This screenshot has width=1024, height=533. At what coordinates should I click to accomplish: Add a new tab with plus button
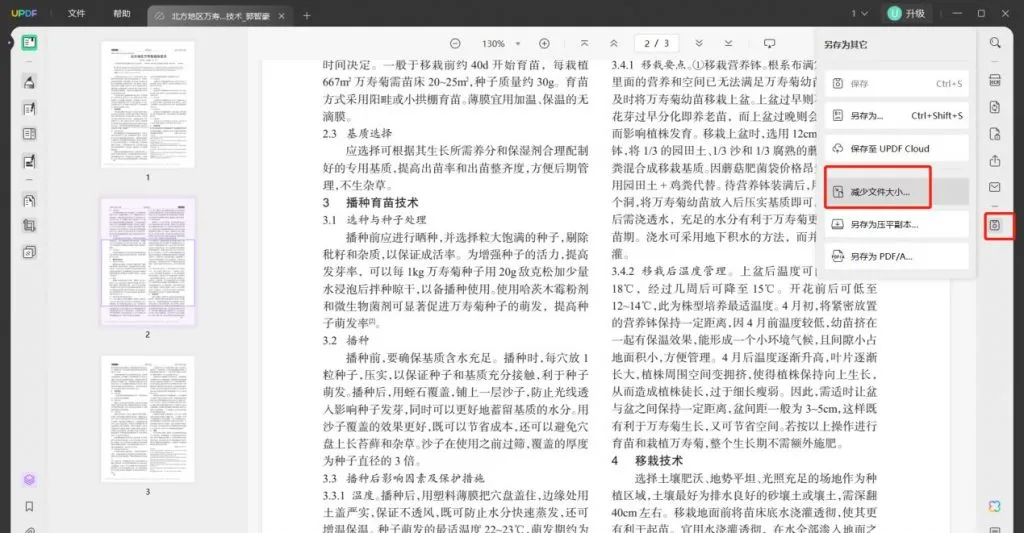click(x=307, y=16)
